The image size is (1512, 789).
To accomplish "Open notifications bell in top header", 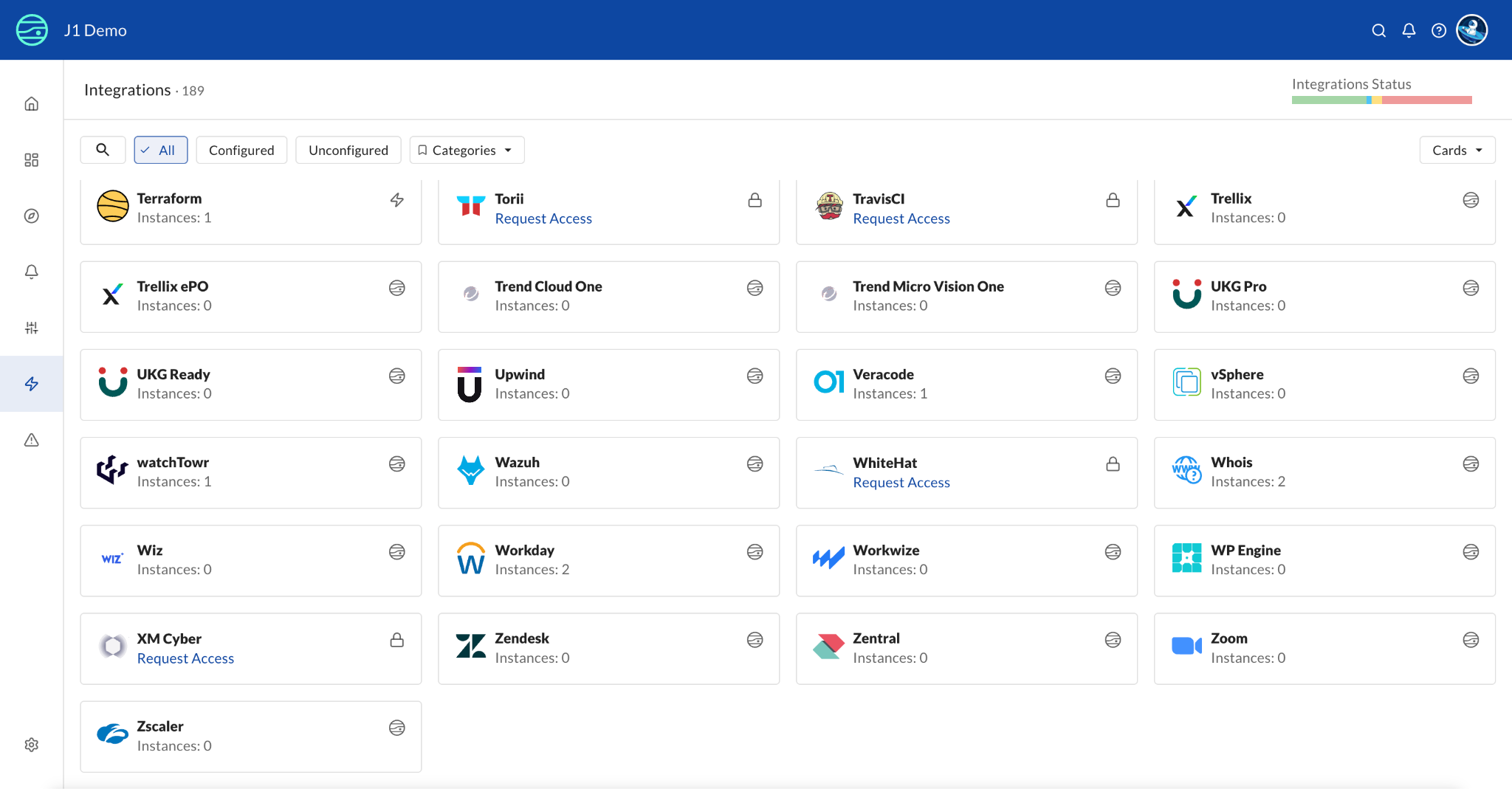I will pos(1409,30).
